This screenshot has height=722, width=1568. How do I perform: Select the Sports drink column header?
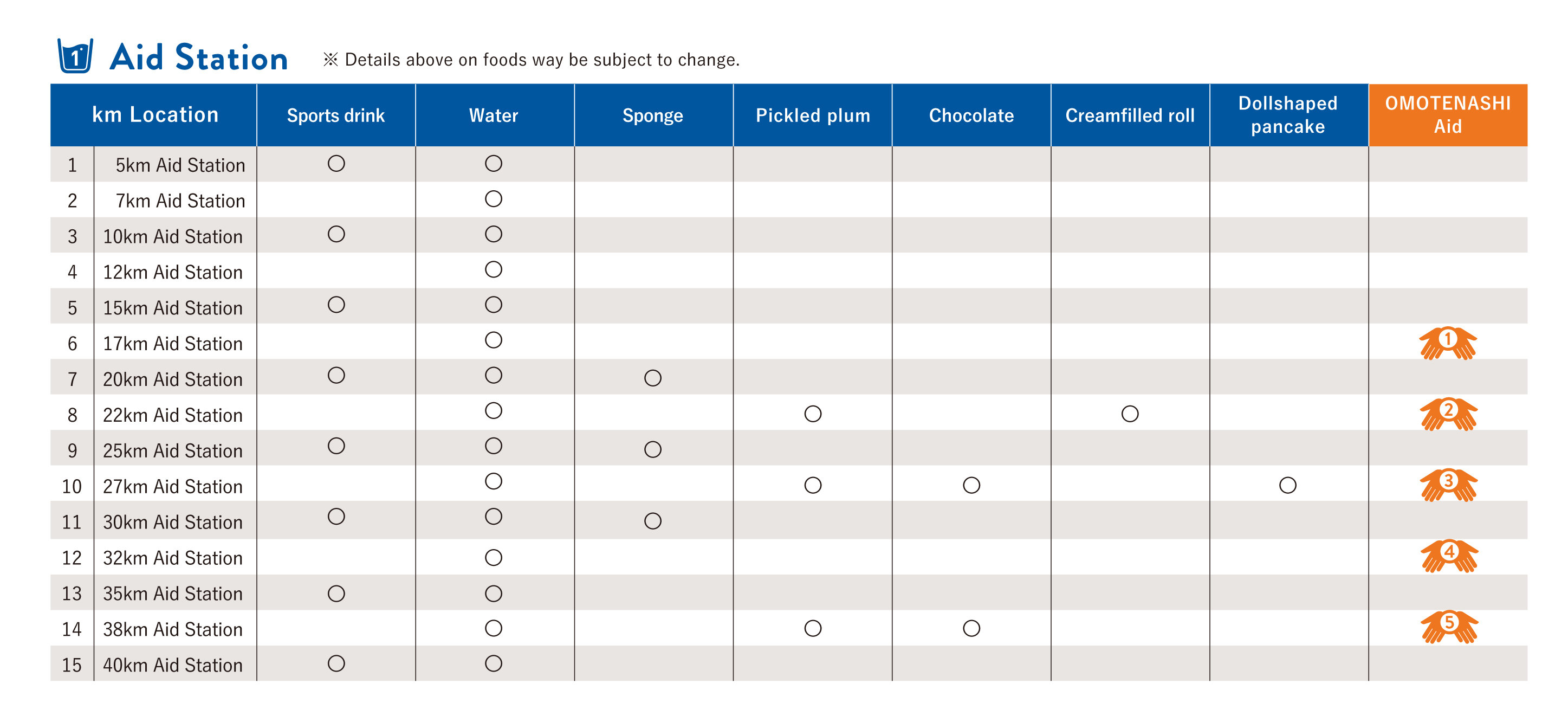click(x=336, y=115)
